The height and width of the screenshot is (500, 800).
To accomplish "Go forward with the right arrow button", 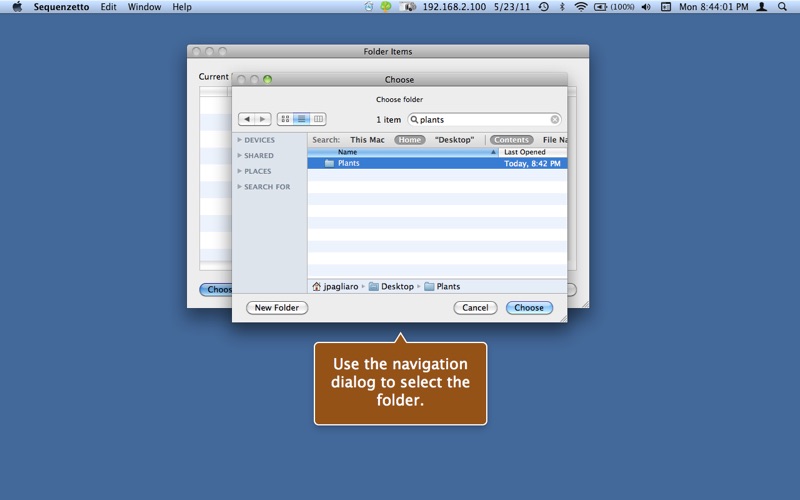I will point(263,119).
